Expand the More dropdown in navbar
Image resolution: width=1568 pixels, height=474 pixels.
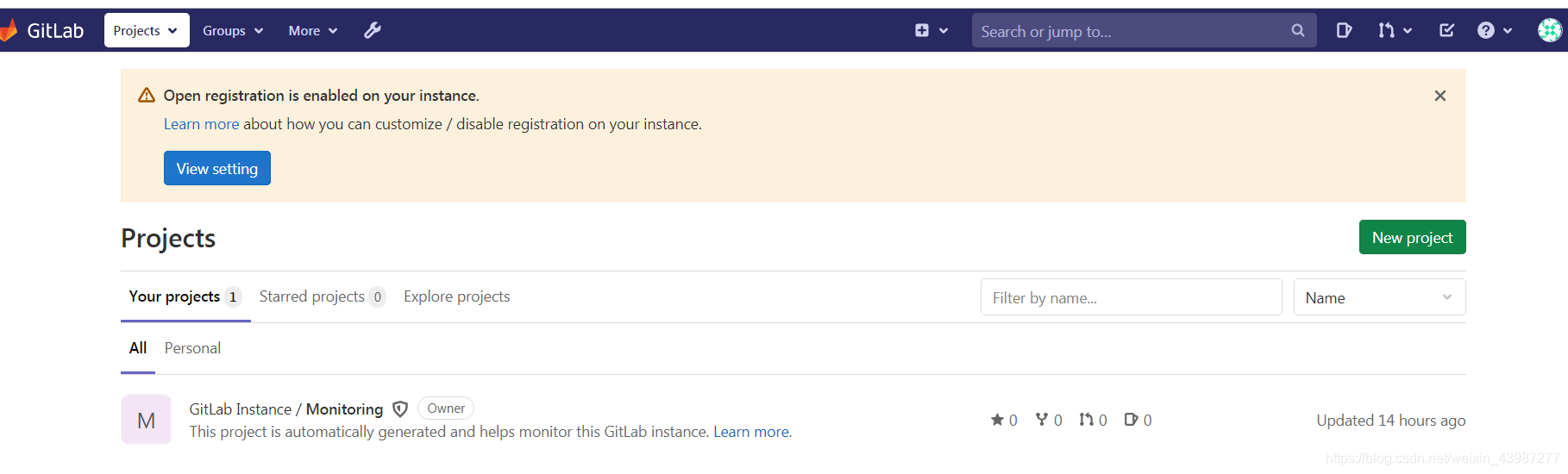[313, 30]
